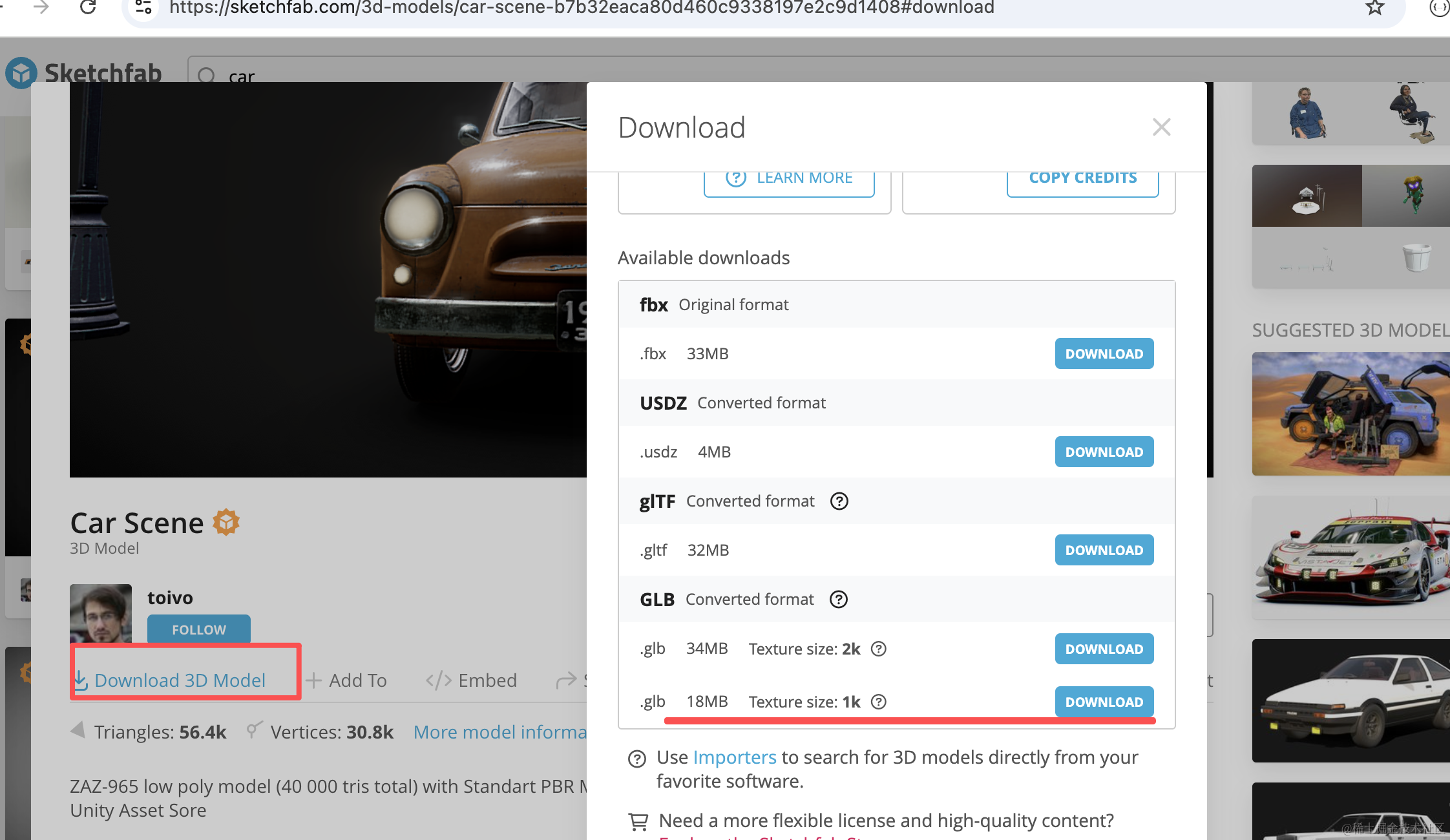
Task: Download the 18MB .glb 1k texture file
Action: 1104,702
